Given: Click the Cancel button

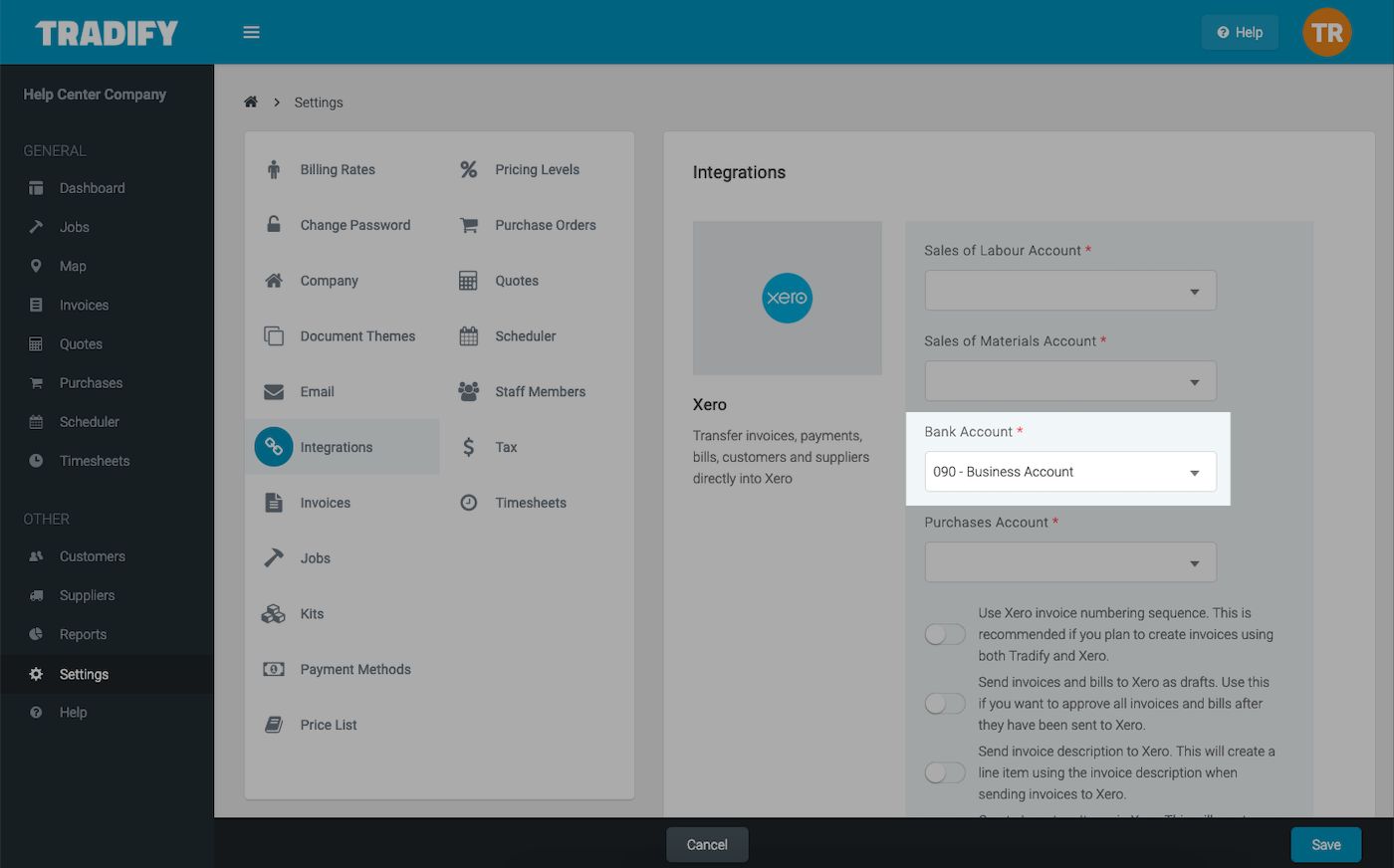Looking at the screenshot, I should (x=707, y=844).
